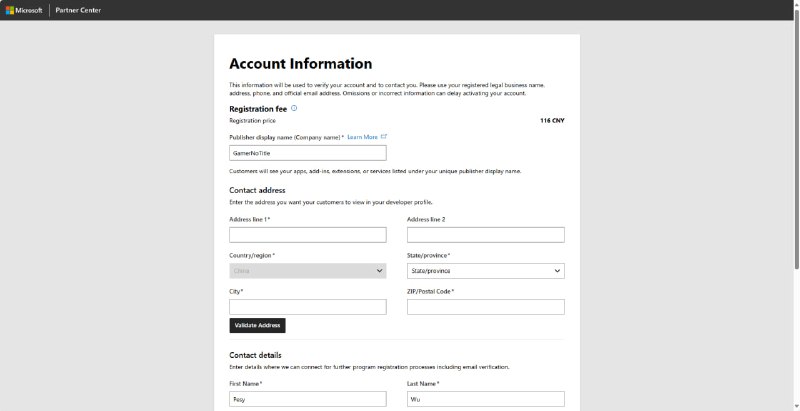Image resolution: width=800 pixels, height=411 pixels.
Task: Open the Learn More link
Action: point(362,137)
